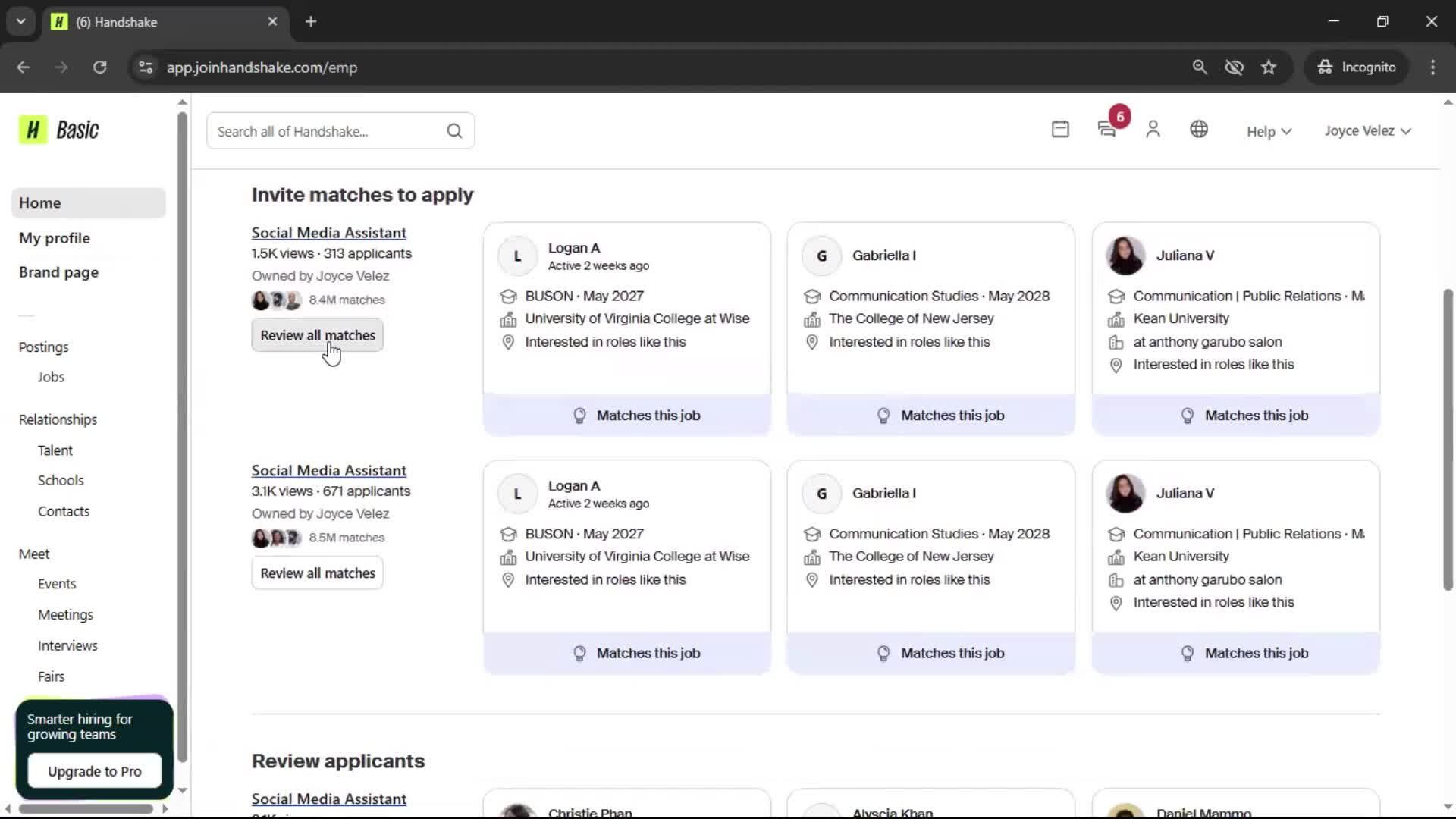Click University of Virginia College at Wise, first row

pos(637,319)
